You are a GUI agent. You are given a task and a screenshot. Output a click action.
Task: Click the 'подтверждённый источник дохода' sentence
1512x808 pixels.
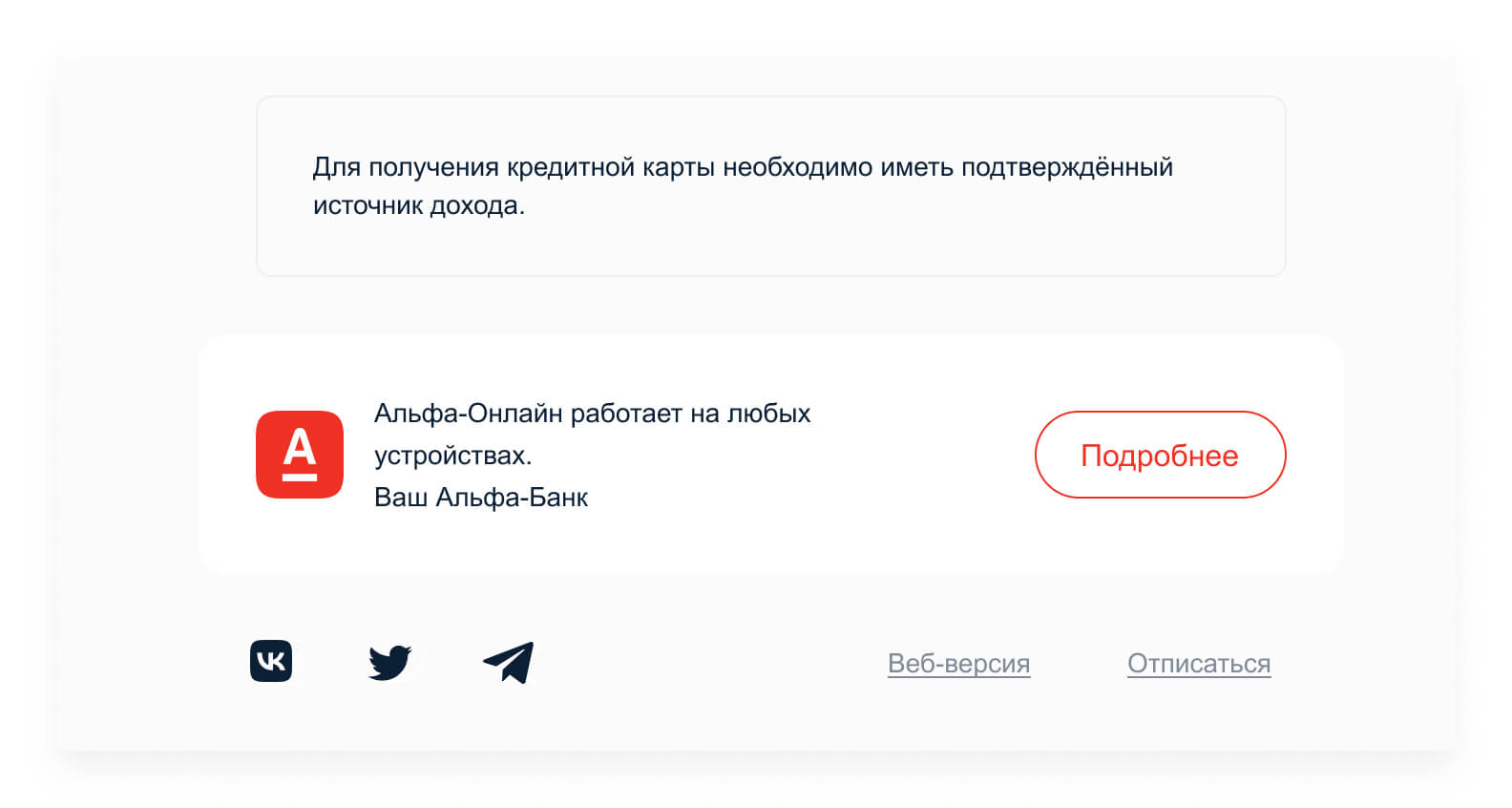click(x=743, y=186)
